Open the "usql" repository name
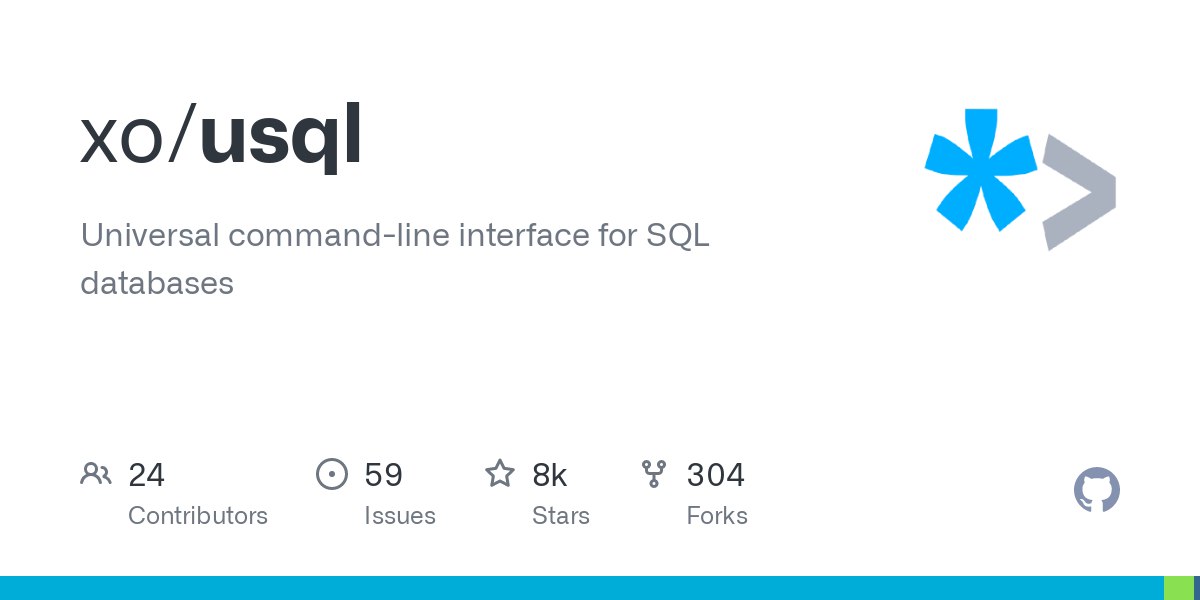1200x600 pixels. [x=281, y=139]
